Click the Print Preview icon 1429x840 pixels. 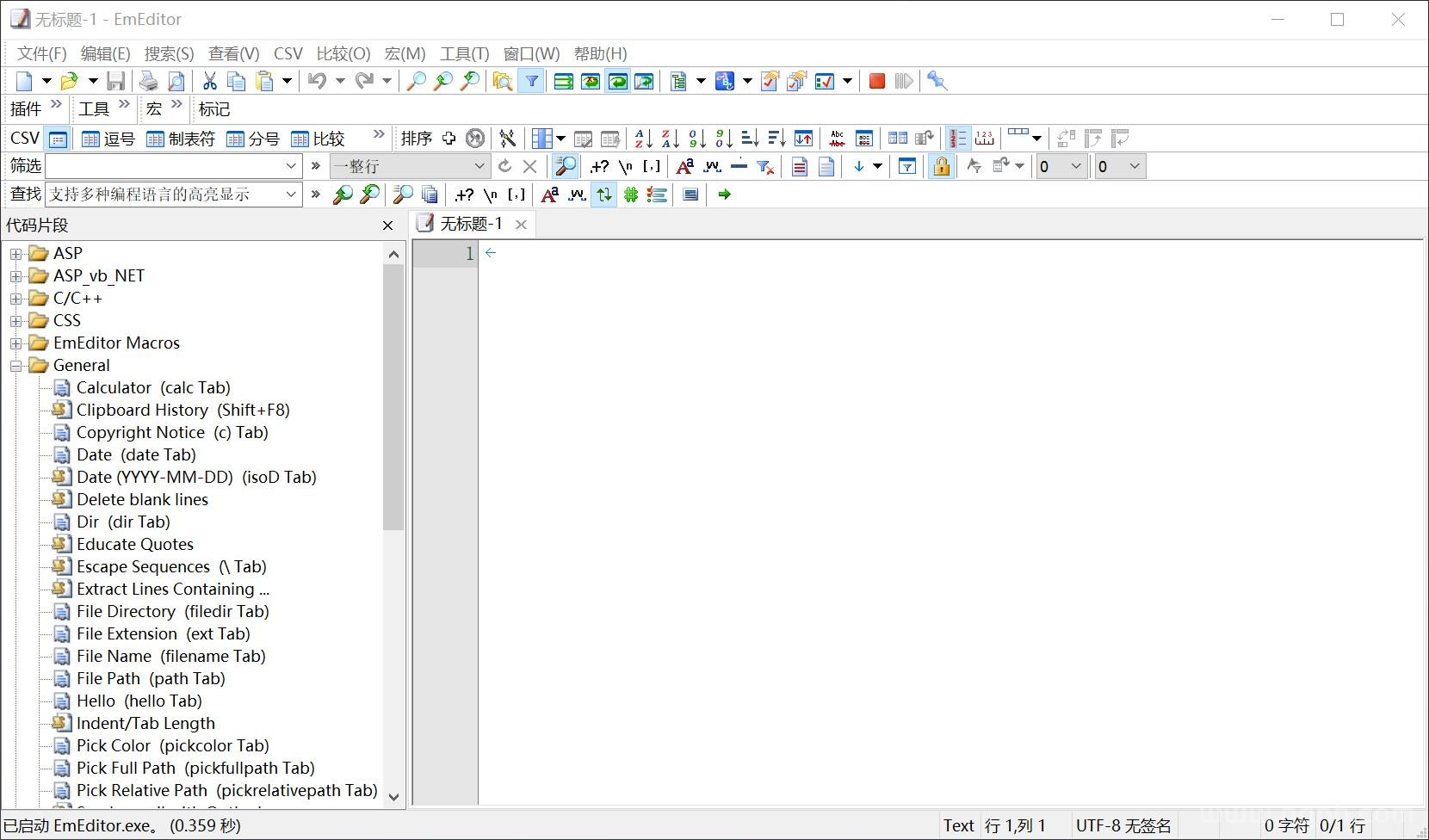[176, 81]
